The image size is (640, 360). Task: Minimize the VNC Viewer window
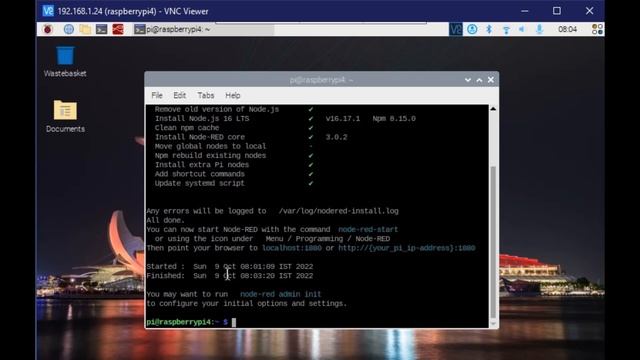(x=524, y=11)
